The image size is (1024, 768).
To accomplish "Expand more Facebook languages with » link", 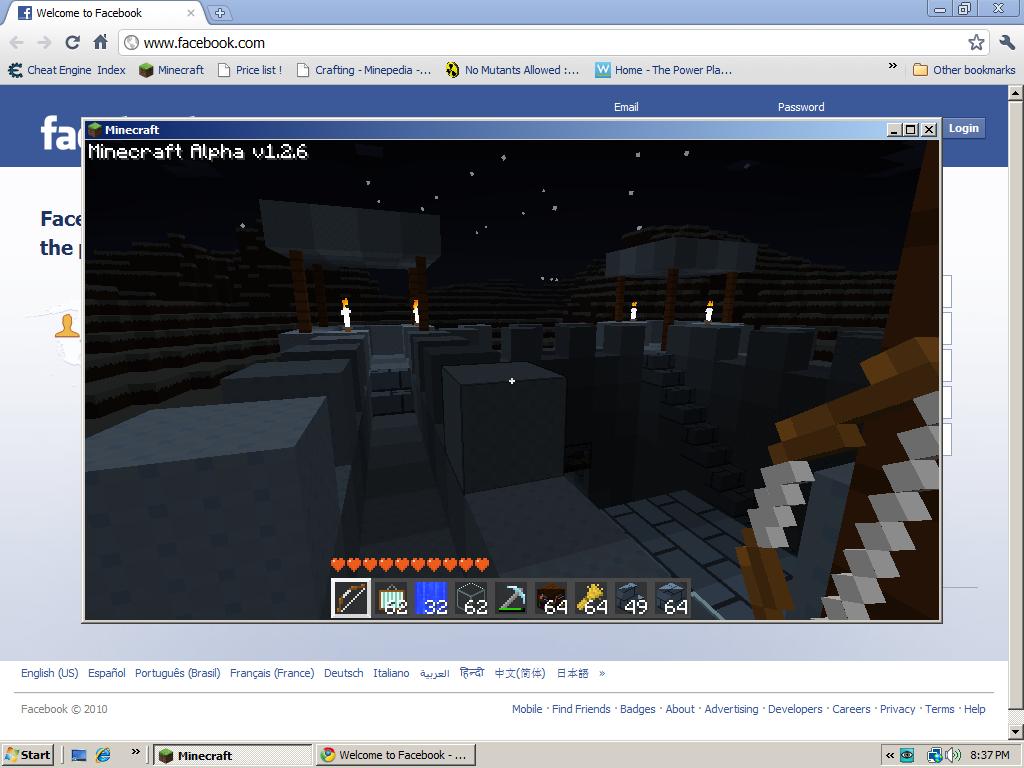I will pos(602,673).
